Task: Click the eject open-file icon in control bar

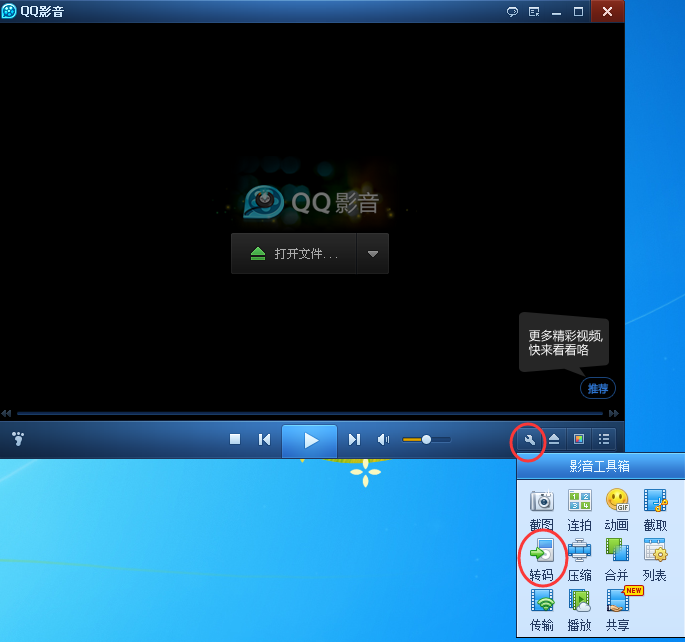Action: [554, 439]
